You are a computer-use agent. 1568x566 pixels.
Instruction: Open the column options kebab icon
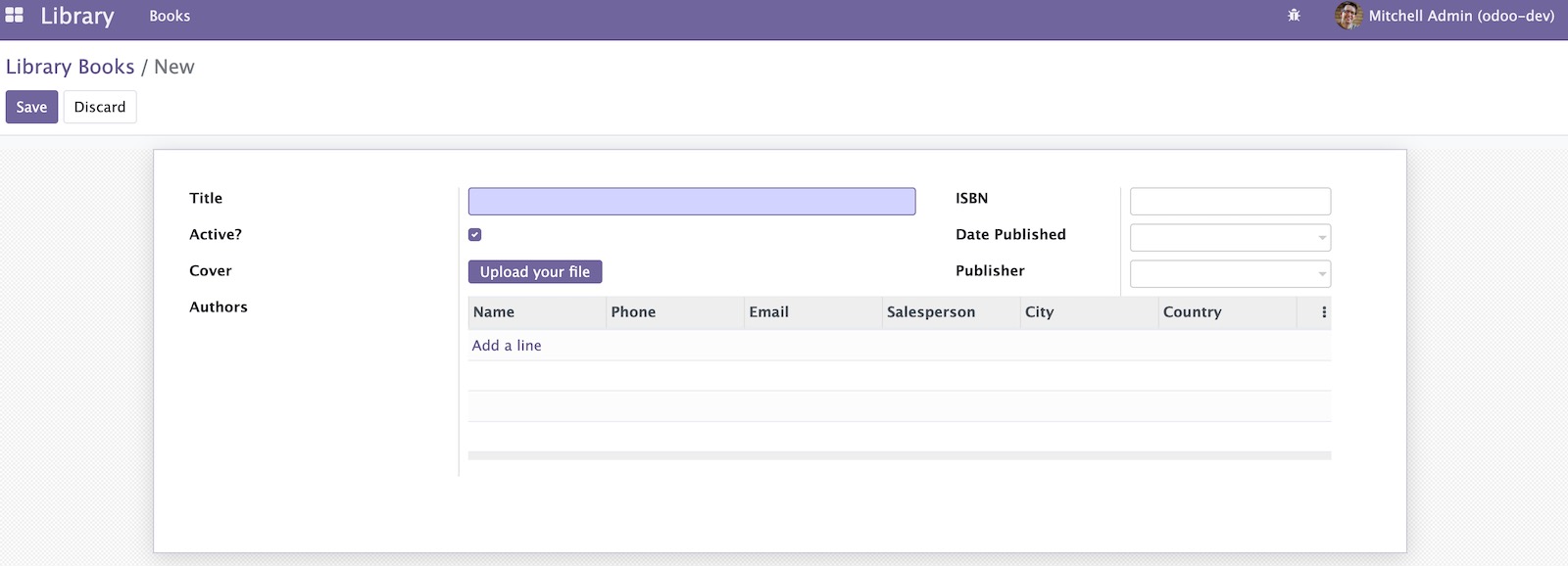coord(1324,312)
